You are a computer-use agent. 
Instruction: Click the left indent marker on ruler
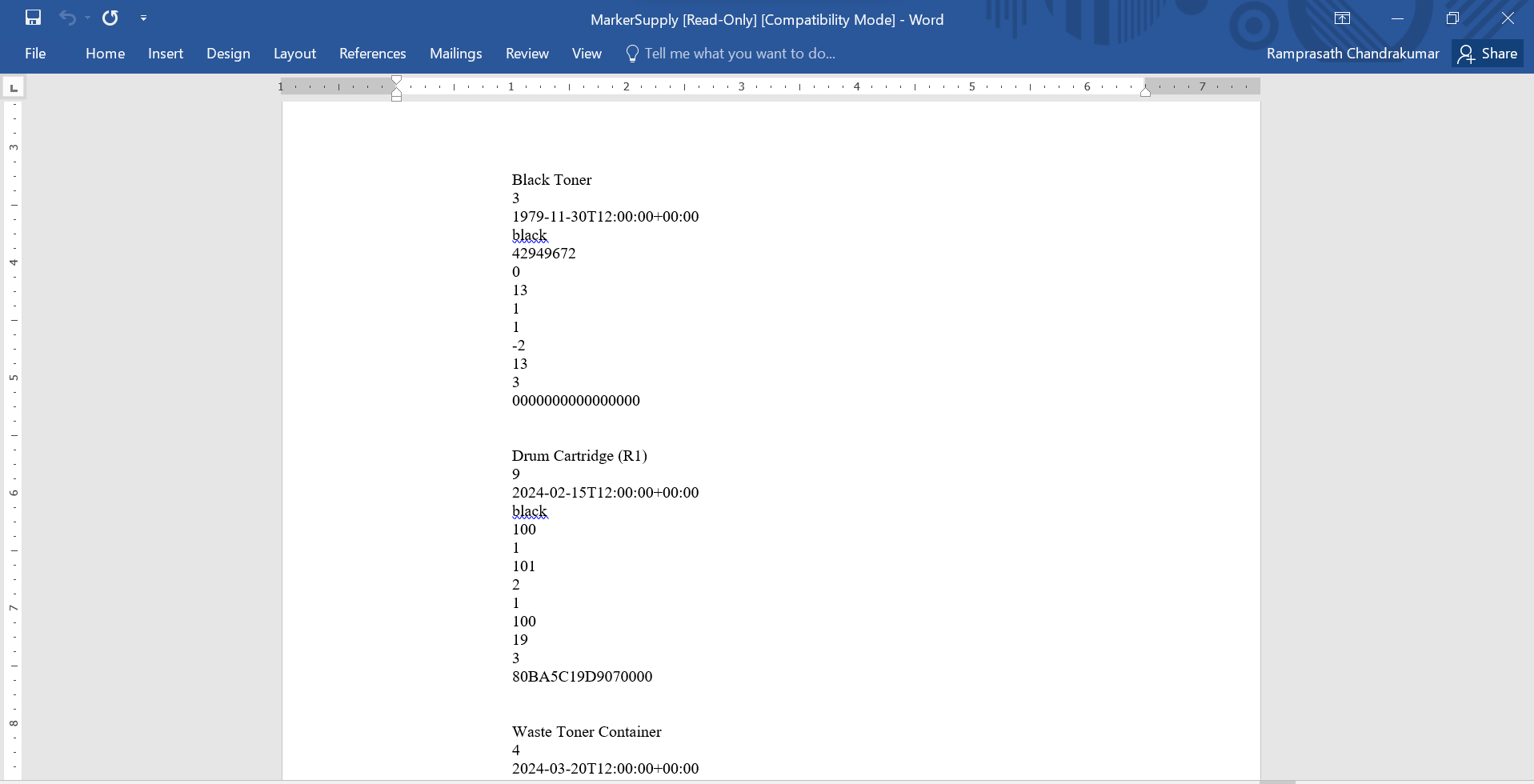[396, 96]
